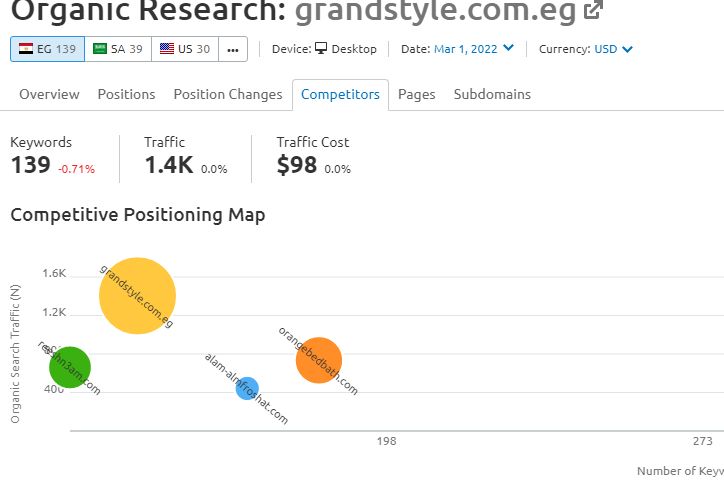Image resolution: width=724 pixels, height=486 pixels.
Task: Go to the Subdomains tab
Action: click(492, 94)
